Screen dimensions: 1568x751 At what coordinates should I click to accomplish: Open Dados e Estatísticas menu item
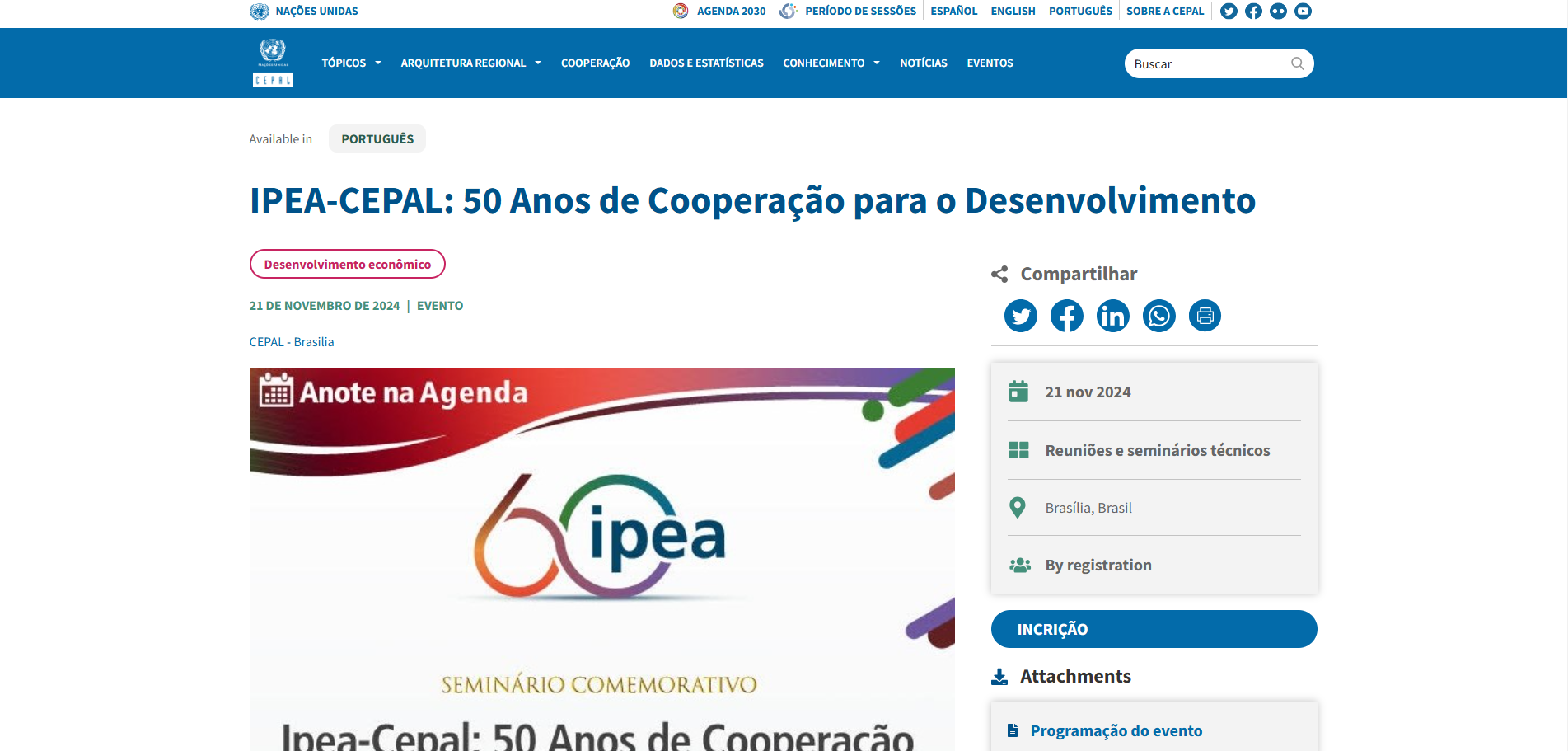tap(706, 63)
